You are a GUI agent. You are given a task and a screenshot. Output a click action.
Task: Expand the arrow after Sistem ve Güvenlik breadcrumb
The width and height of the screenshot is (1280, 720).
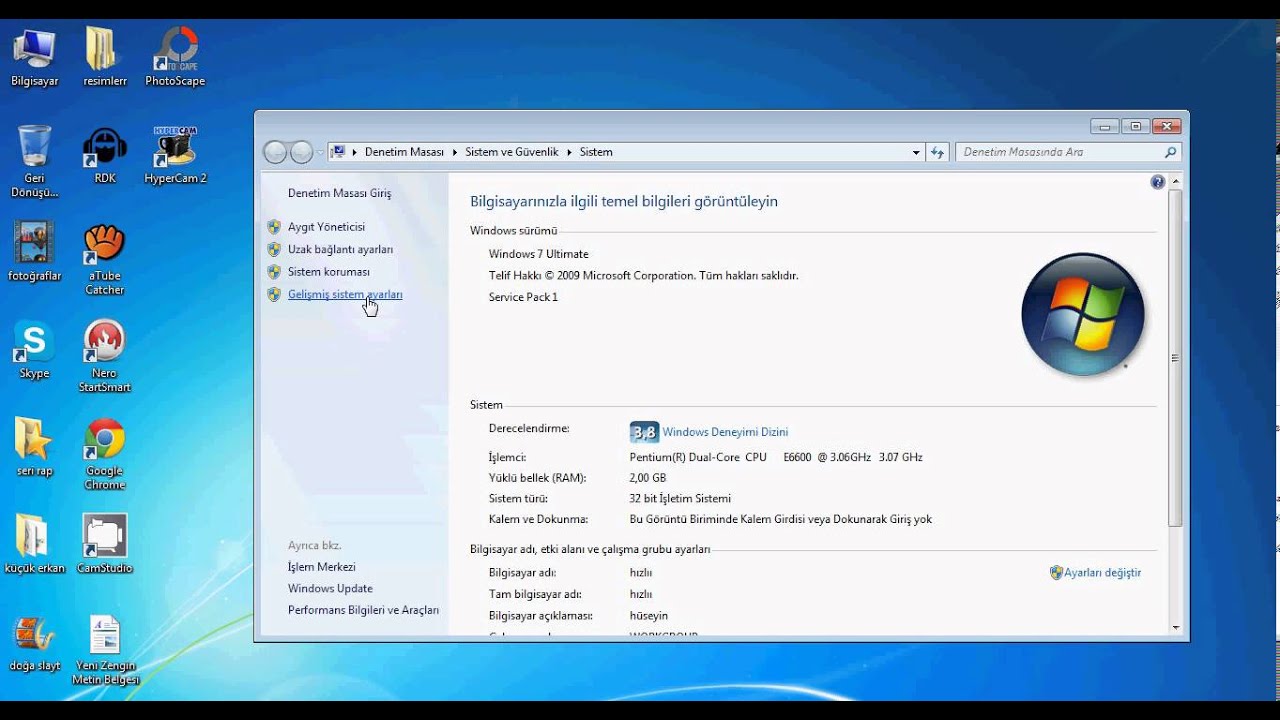click(x=569, y=152)
